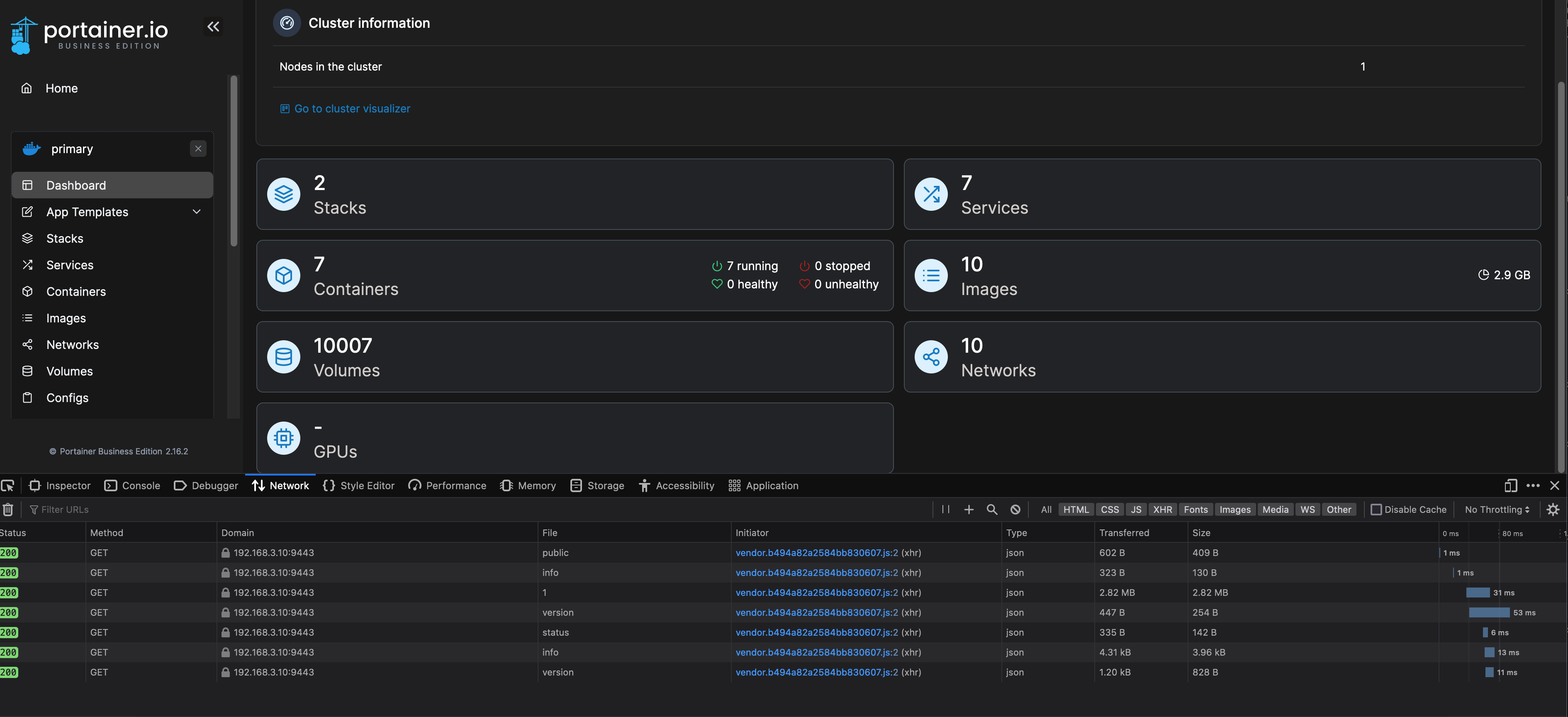Click the Portainer.io logo
The height and width of the screenshot is (717, 1568).
(89, 35)
